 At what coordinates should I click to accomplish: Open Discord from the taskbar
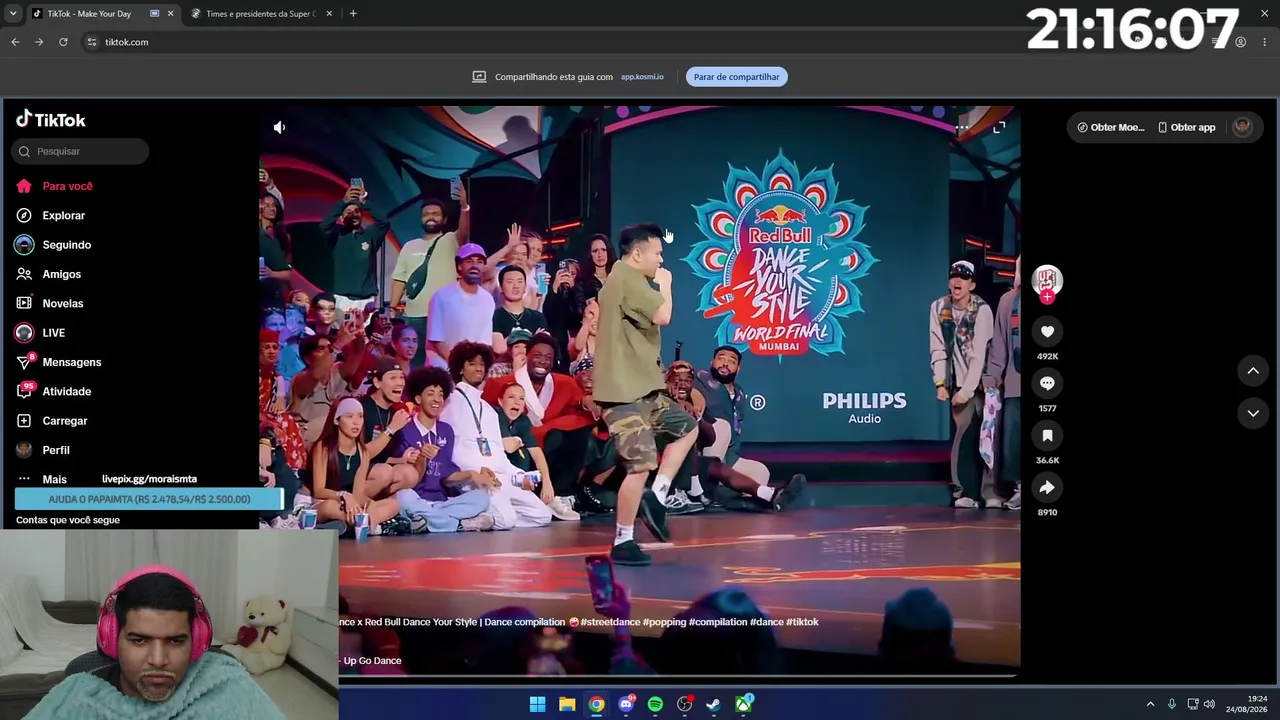(626, 705)
